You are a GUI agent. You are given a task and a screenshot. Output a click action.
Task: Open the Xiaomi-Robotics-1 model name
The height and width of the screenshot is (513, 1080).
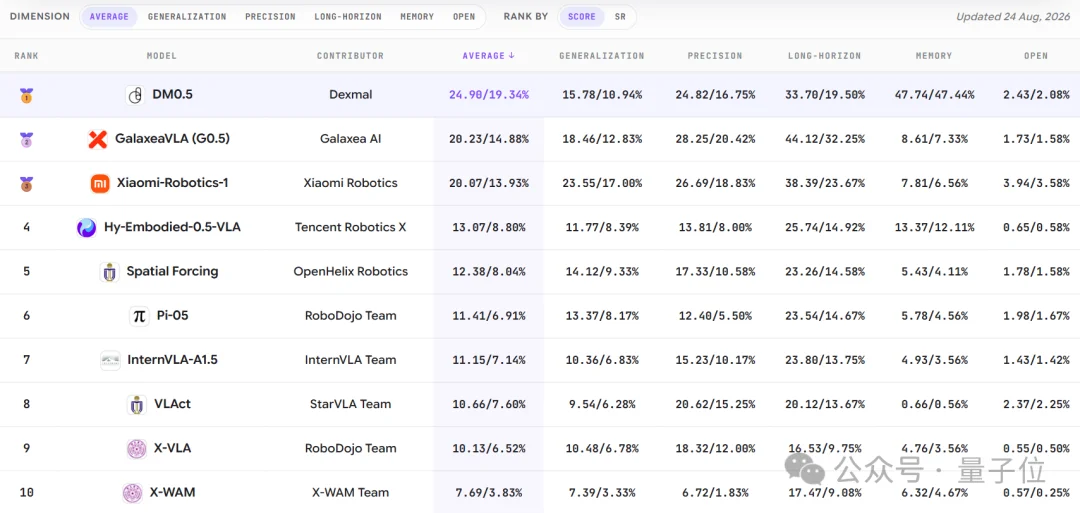(x=173, y=183)
